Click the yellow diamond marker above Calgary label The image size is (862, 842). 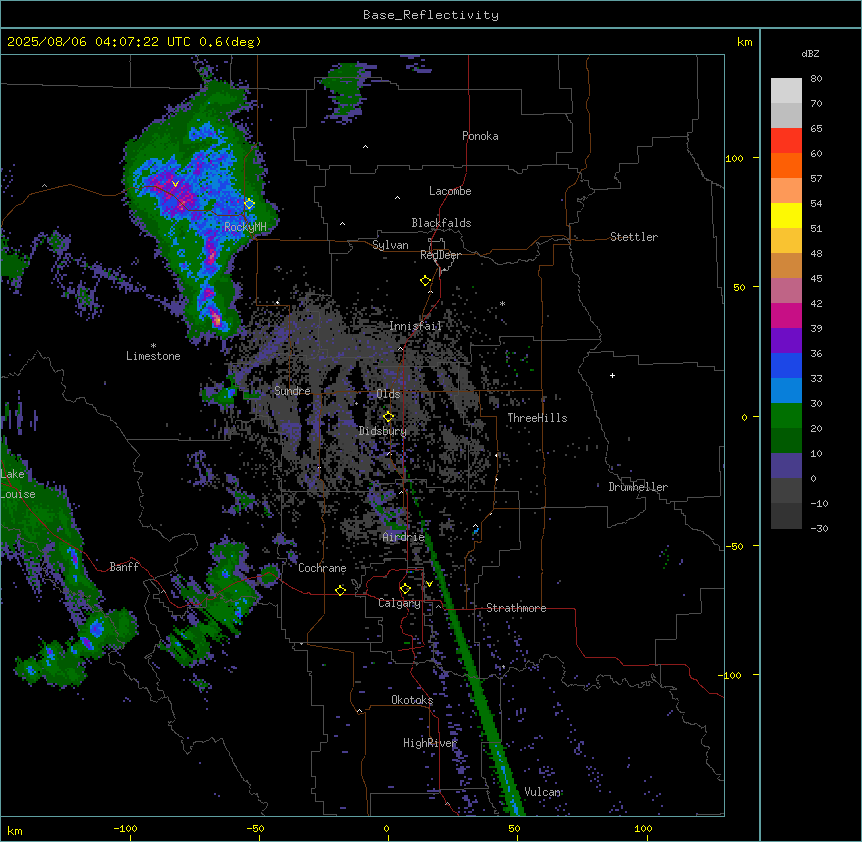(405, 589)
